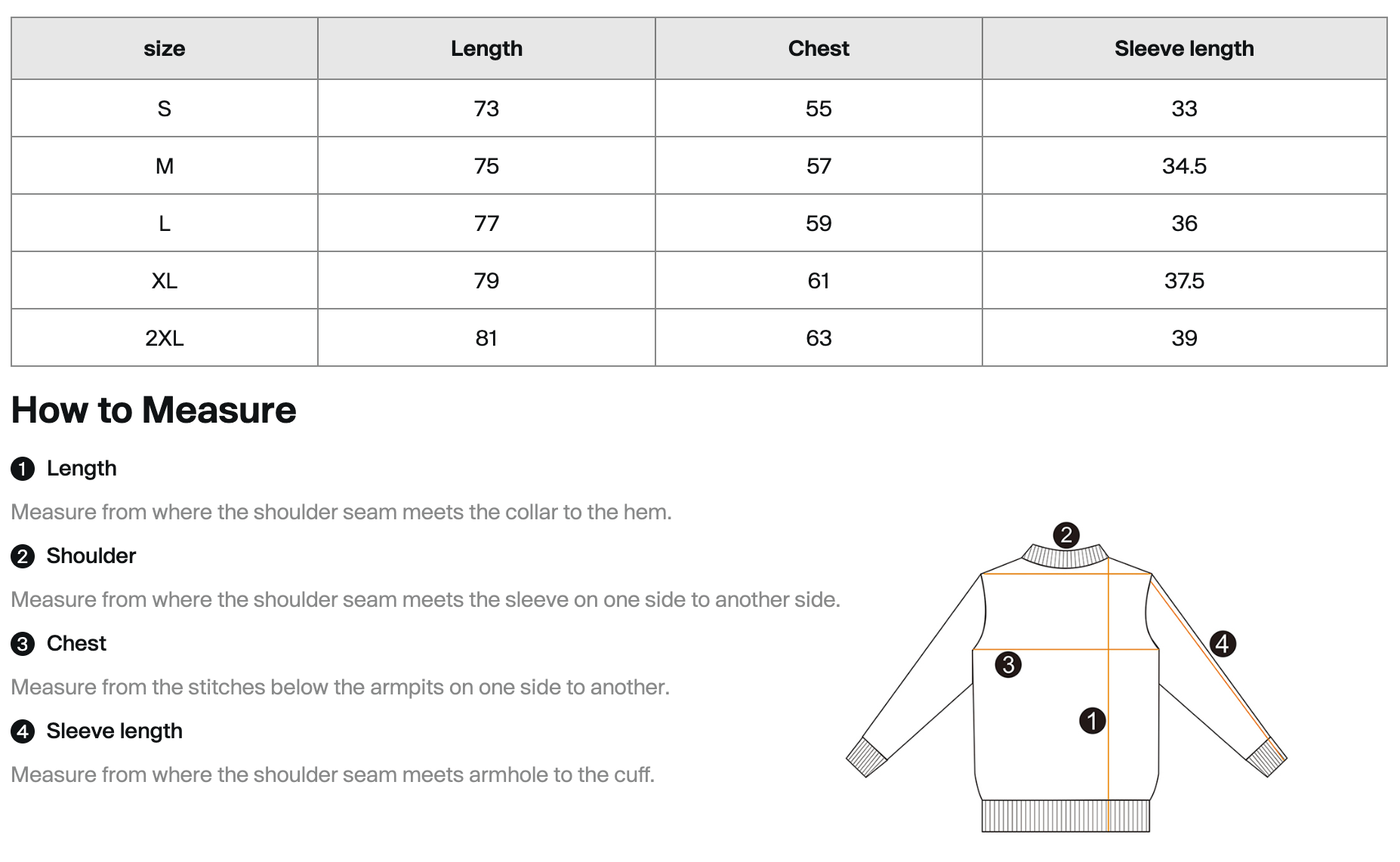Click the 34.5 sleeve length cell
The width and height of the screenshot is (1400, 862).
(1183, 166)
